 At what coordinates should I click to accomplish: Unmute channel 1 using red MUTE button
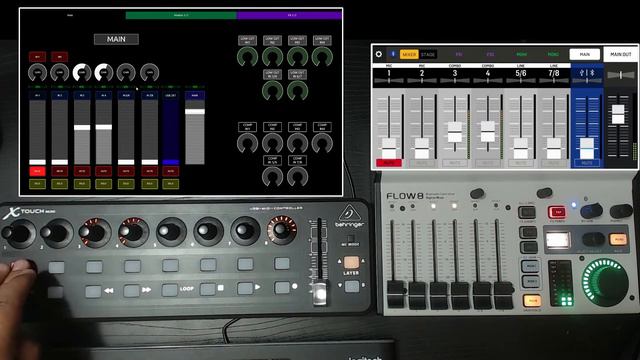click(x=389, y=163)
